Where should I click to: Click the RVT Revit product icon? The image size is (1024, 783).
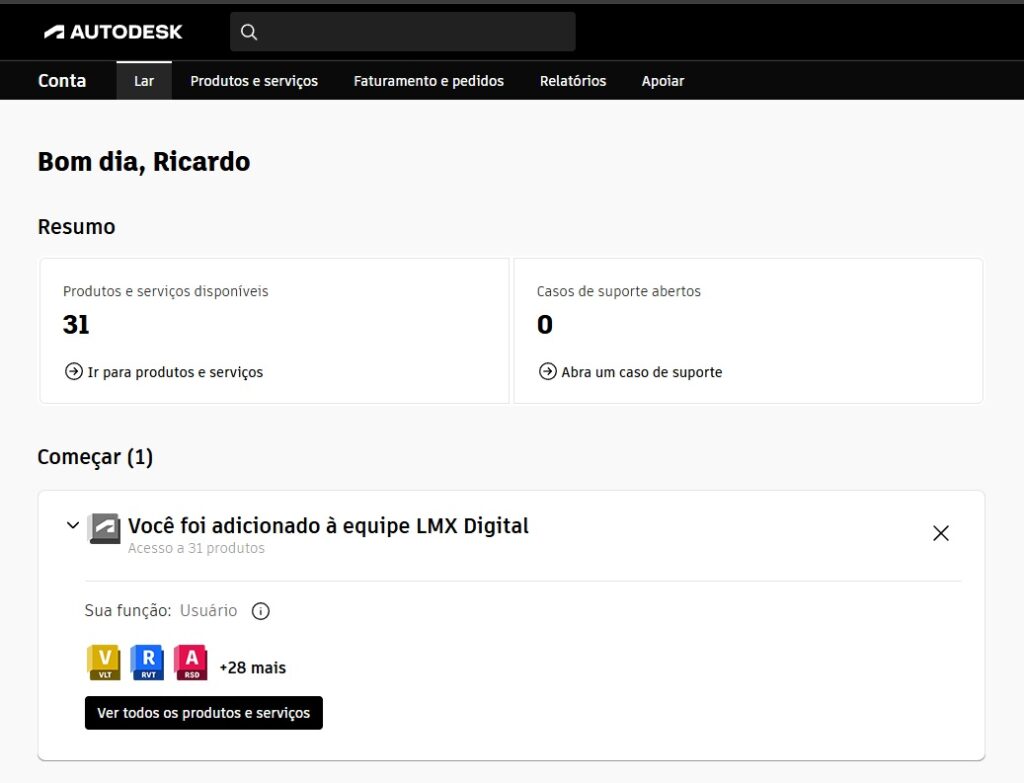[147, 662]
